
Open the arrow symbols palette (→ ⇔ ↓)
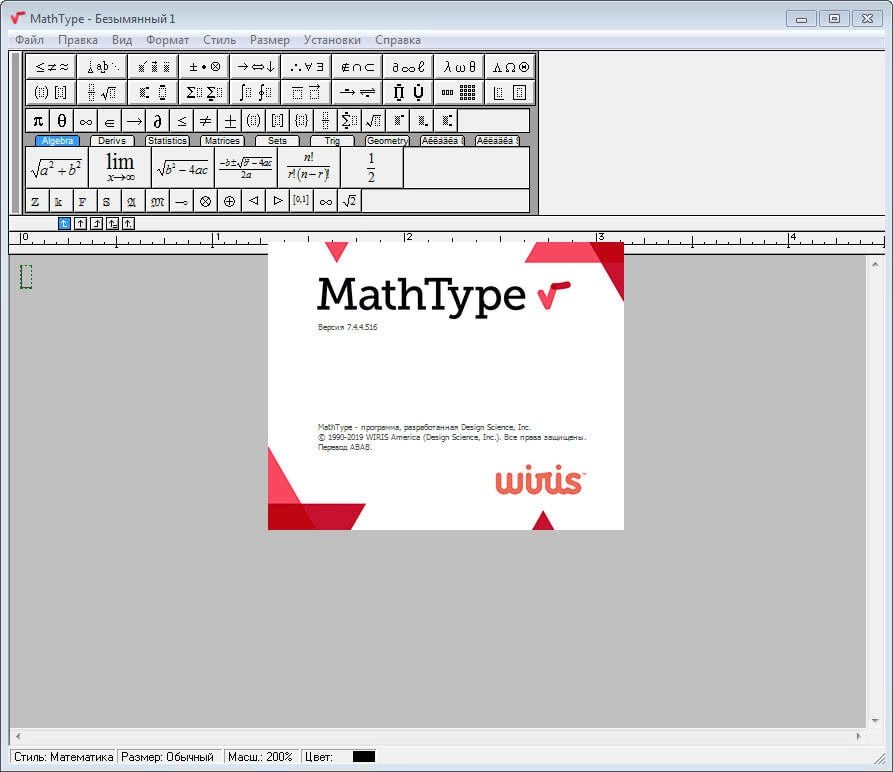coord(255,67)
